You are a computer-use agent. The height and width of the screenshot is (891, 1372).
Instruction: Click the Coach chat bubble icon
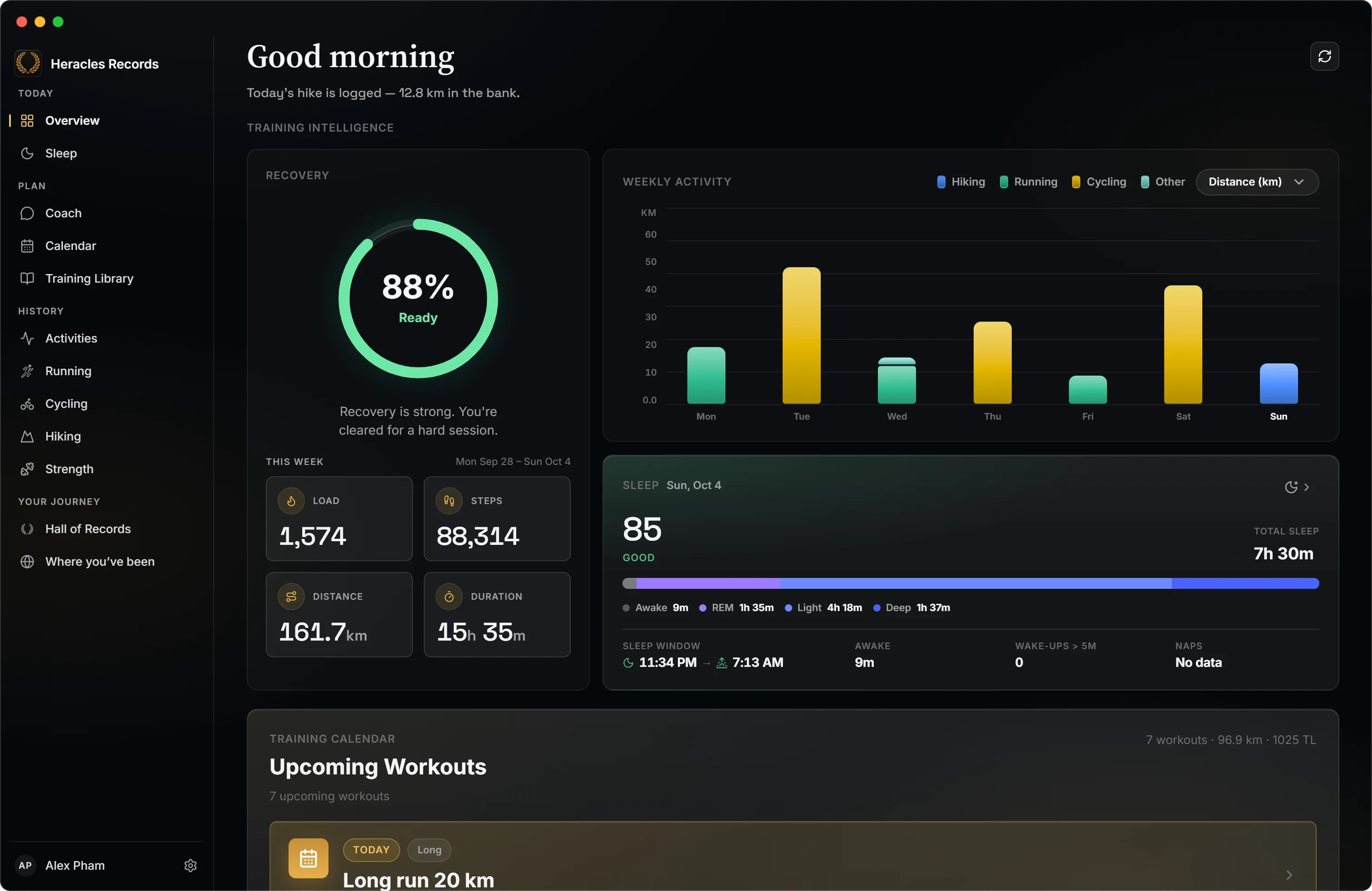pos(27,213)
